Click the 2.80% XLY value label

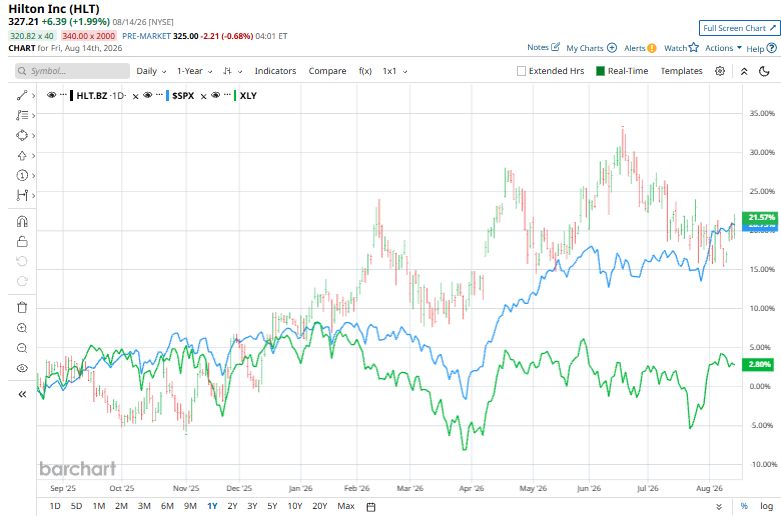(x=760, y=364)
